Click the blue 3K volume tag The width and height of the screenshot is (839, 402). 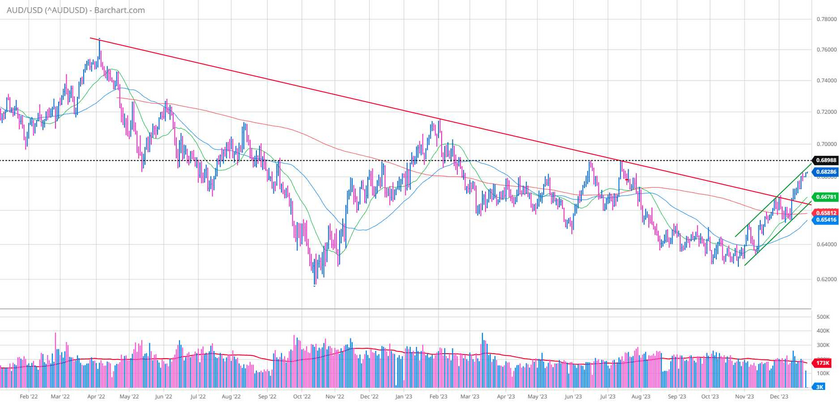(819, 386)
